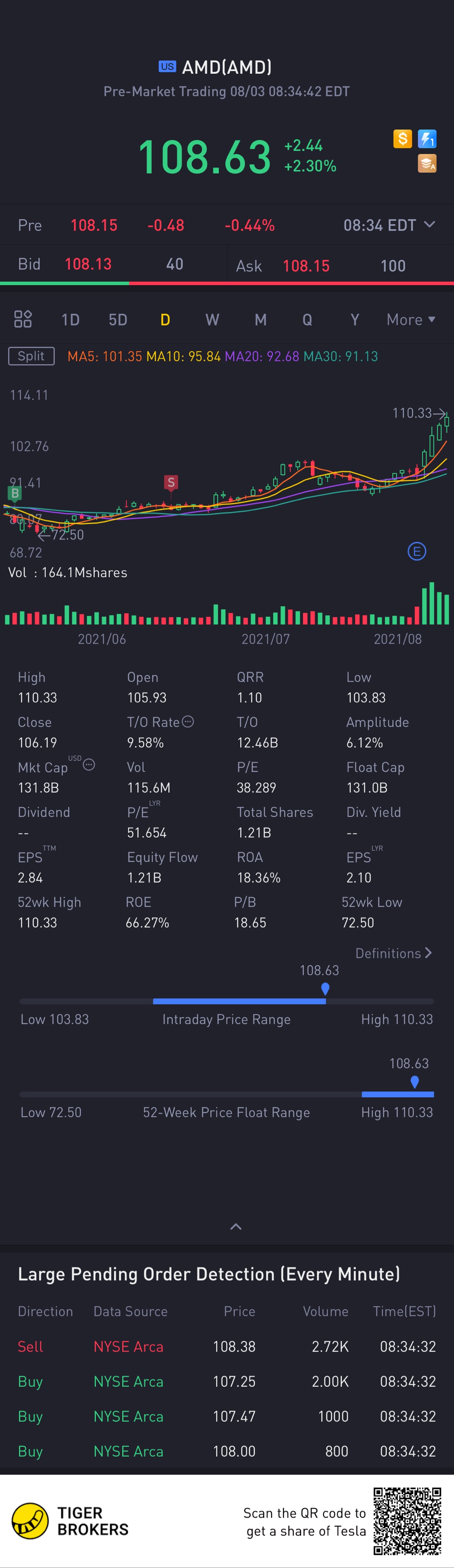The image size is (454, 1568).
Task: Tap the QRR value 1.10
Action: (249, 697)
